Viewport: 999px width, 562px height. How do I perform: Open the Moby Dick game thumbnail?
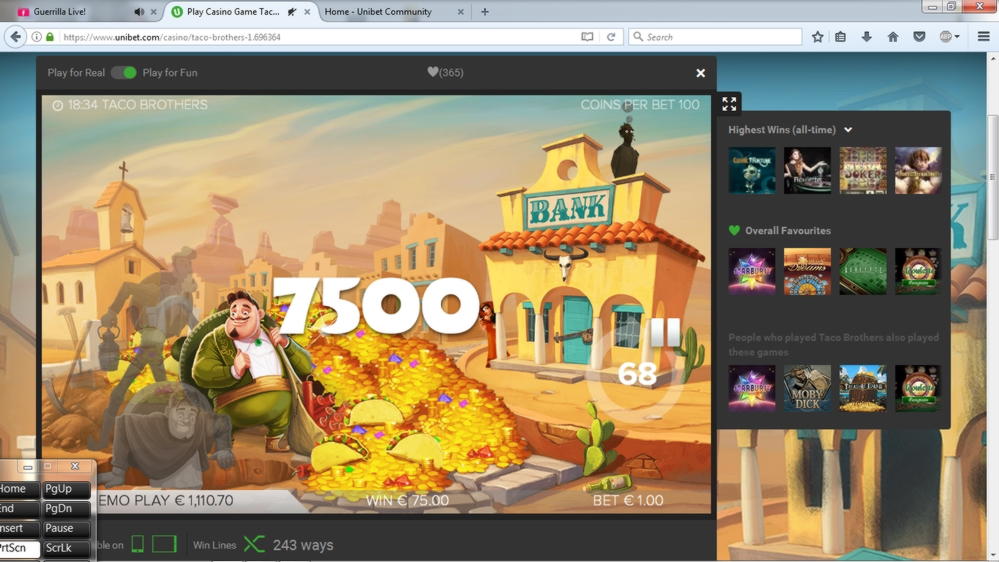point(807,388)
